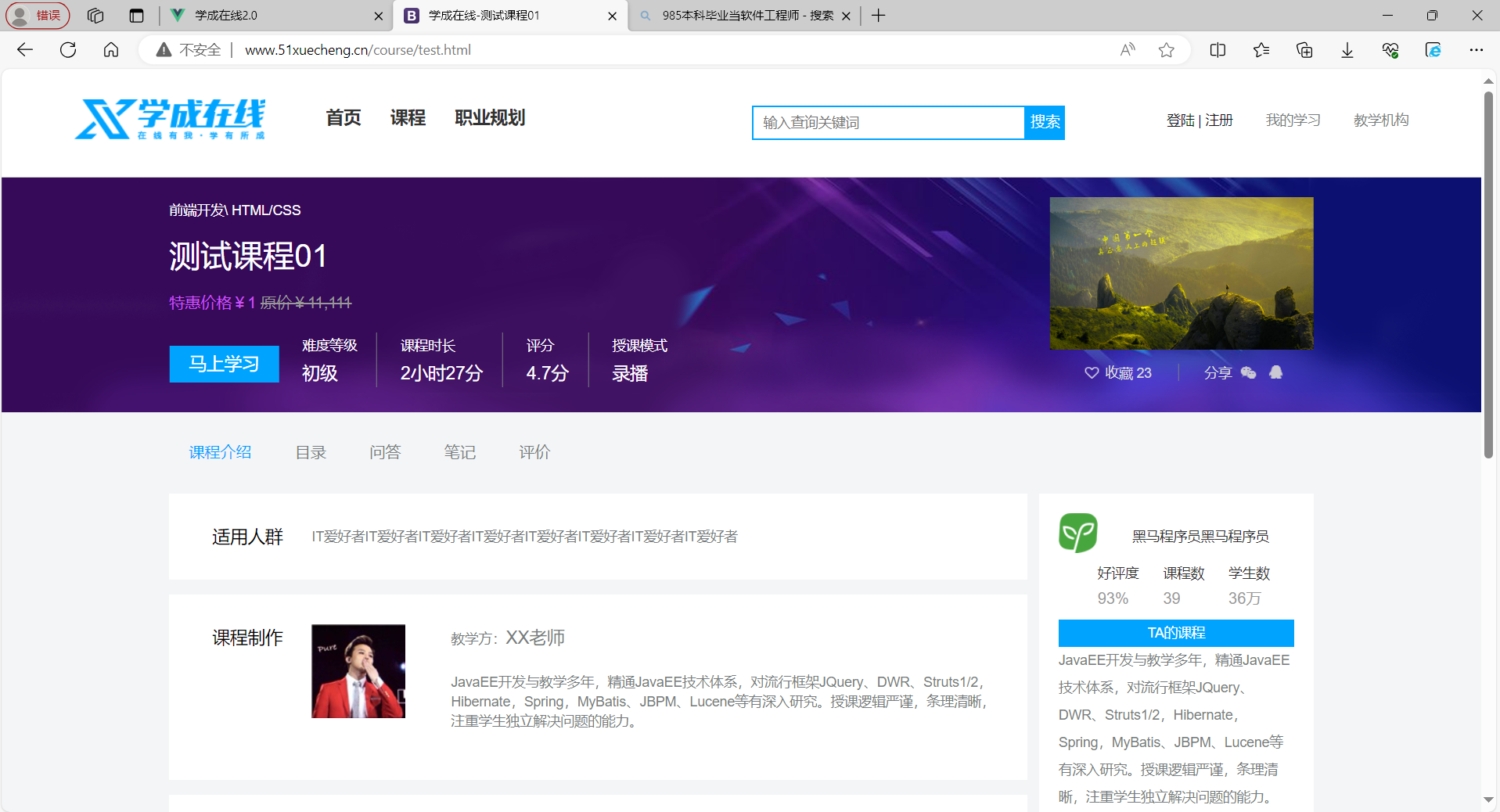The height and width of the screenshot is (812, 1500).
Task: Open downloads icon
Action: click(x=1347, y=50)
